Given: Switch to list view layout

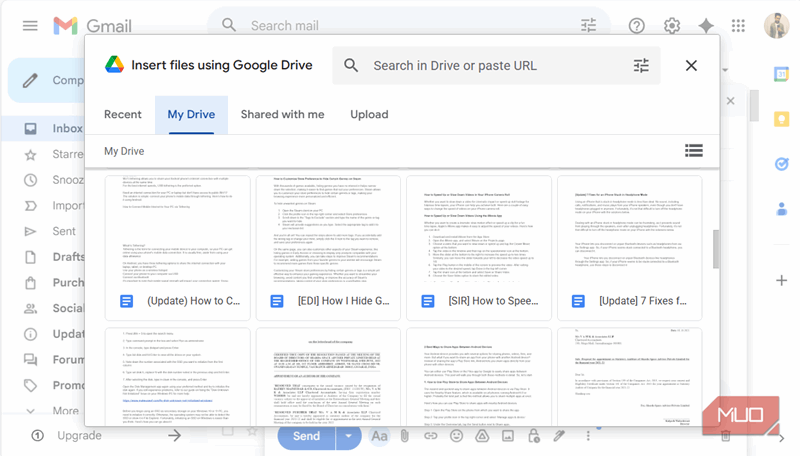Looking at the screenshot, I should (x=693, y=151).
